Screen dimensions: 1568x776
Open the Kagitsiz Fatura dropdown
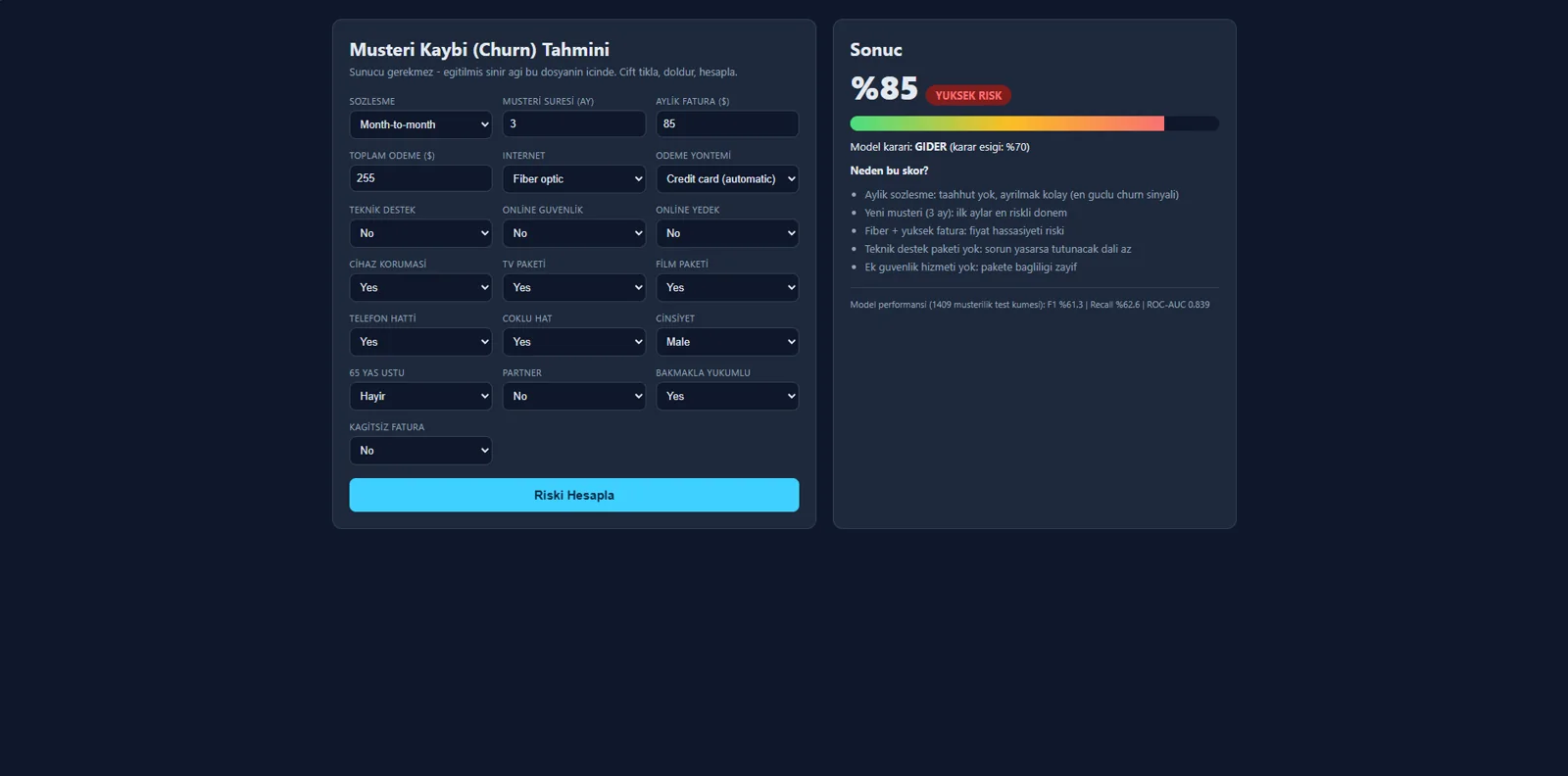pos(420,451)
